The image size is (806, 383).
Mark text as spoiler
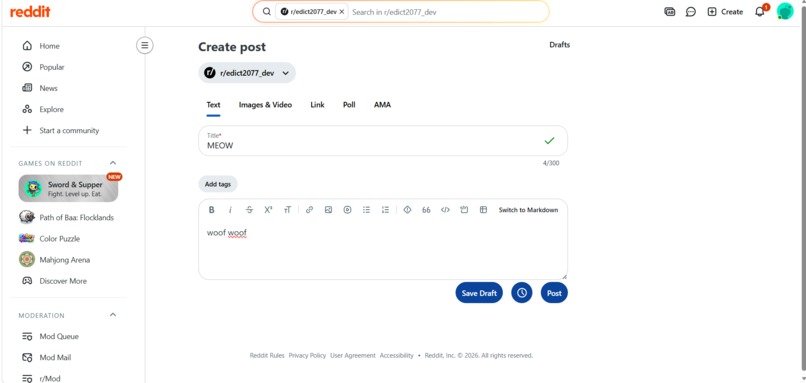pyautogui.click(x=407, y=210)
